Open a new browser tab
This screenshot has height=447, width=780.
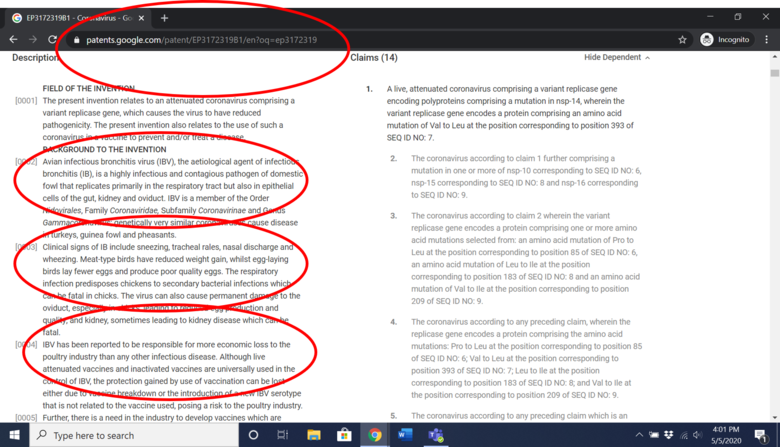[x=164, y=18]
